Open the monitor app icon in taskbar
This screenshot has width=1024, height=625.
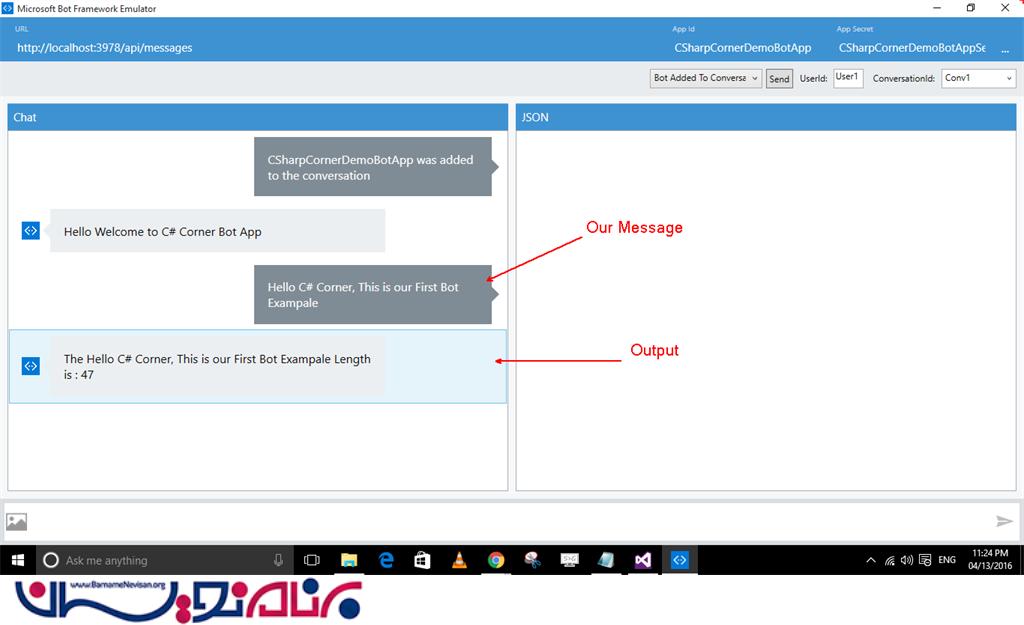569,560
